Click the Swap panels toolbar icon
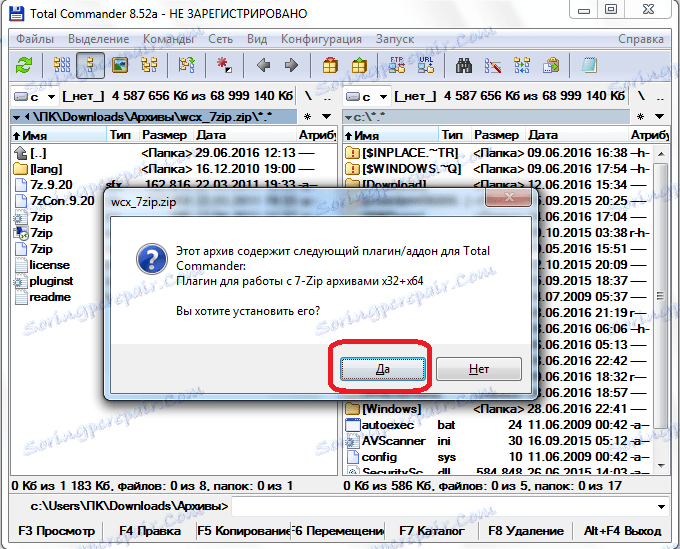The width and height of the screenshot is (680, 549). [x=187, y=65]
